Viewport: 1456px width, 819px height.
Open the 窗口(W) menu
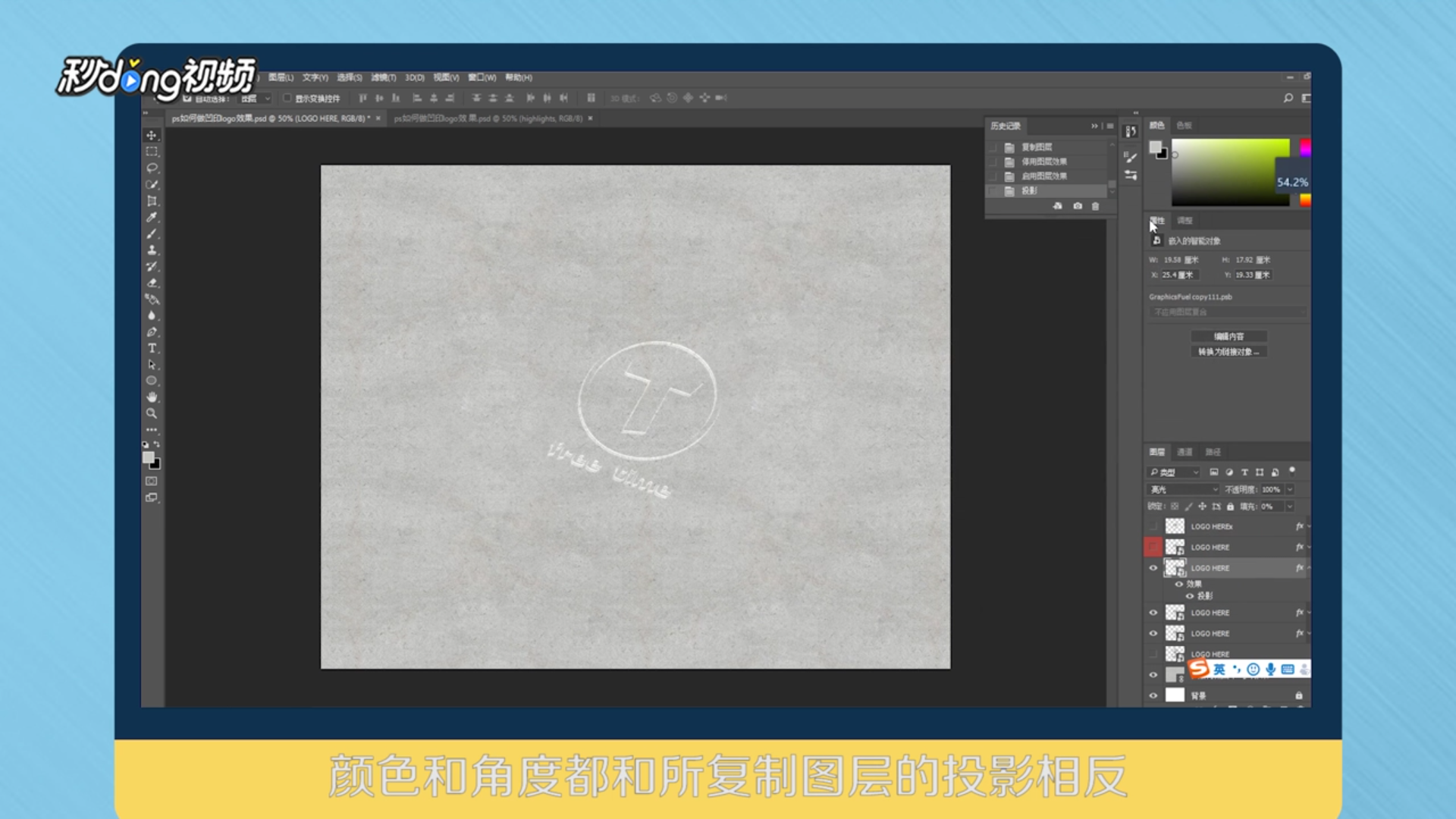tap(482, 77)
